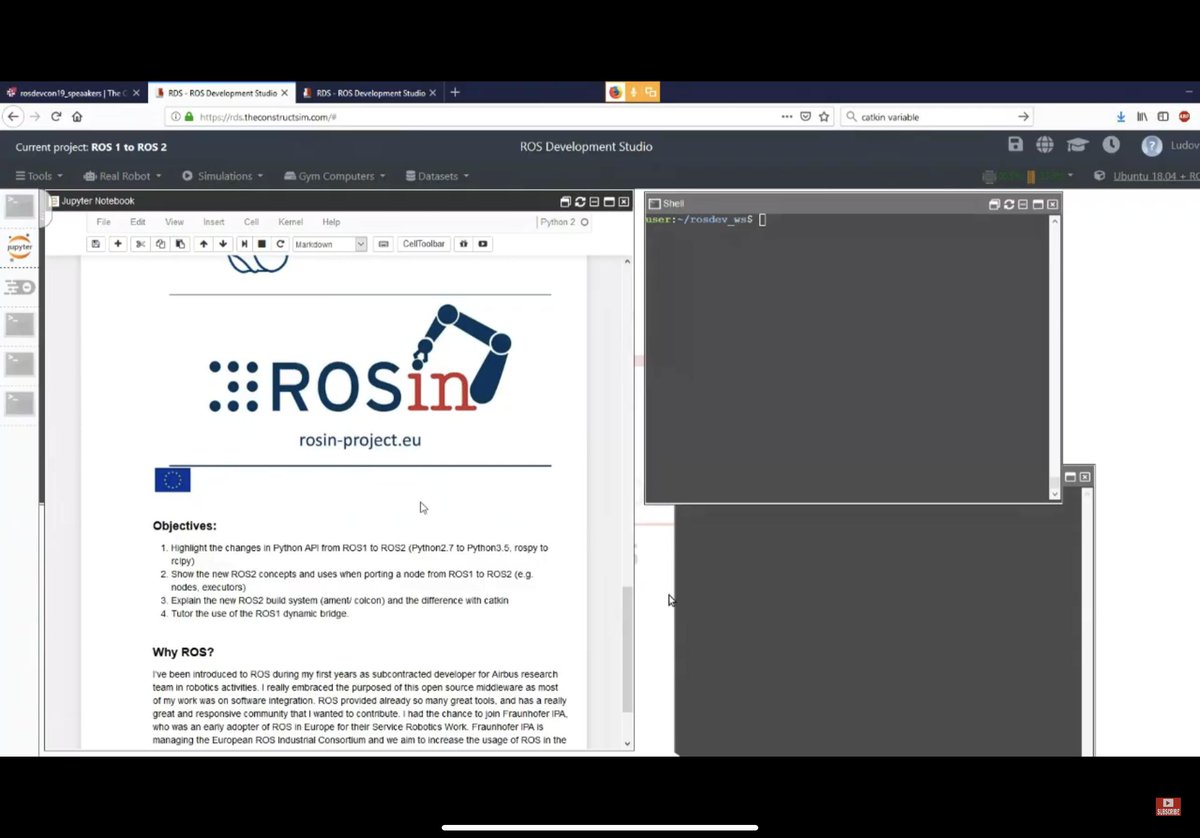This screenshot has height=838, width=1200.
Task: Submit search with the search bar arrow
Action: (x=1023, y=117)
